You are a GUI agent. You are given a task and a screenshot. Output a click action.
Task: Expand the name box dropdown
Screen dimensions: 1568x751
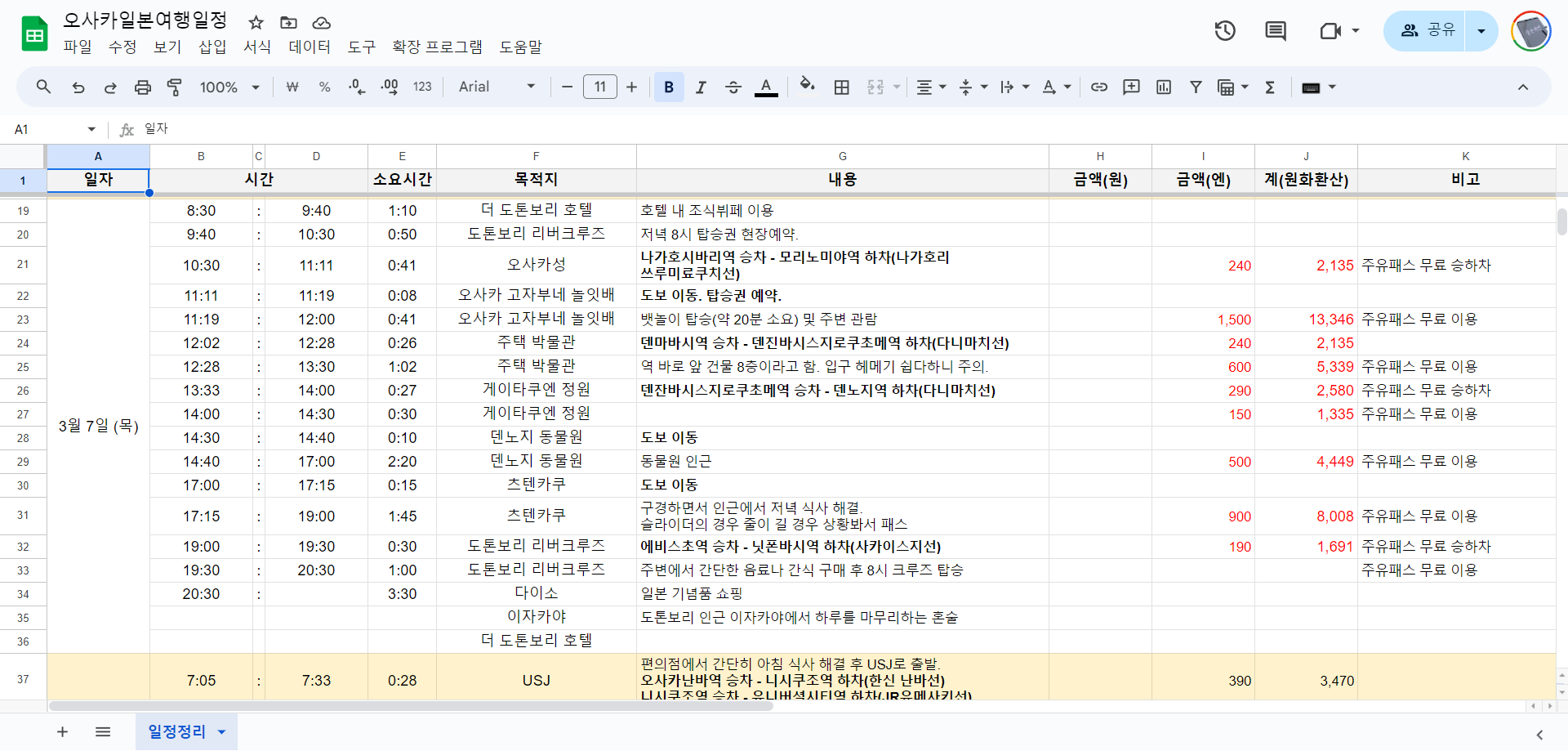click(x=91, y=129)
